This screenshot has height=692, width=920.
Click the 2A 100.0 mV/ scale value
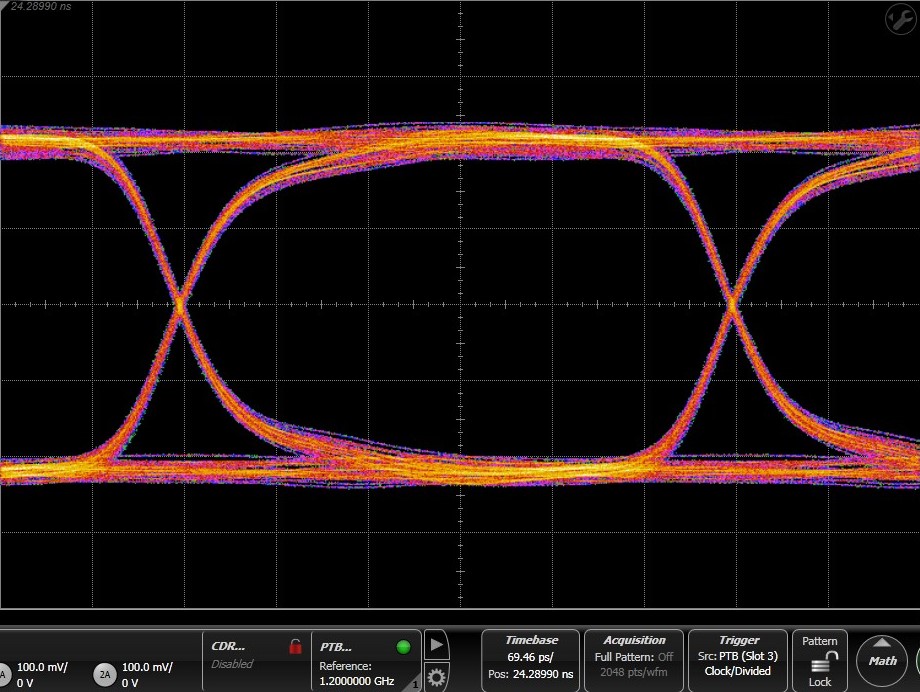point(147,667)
